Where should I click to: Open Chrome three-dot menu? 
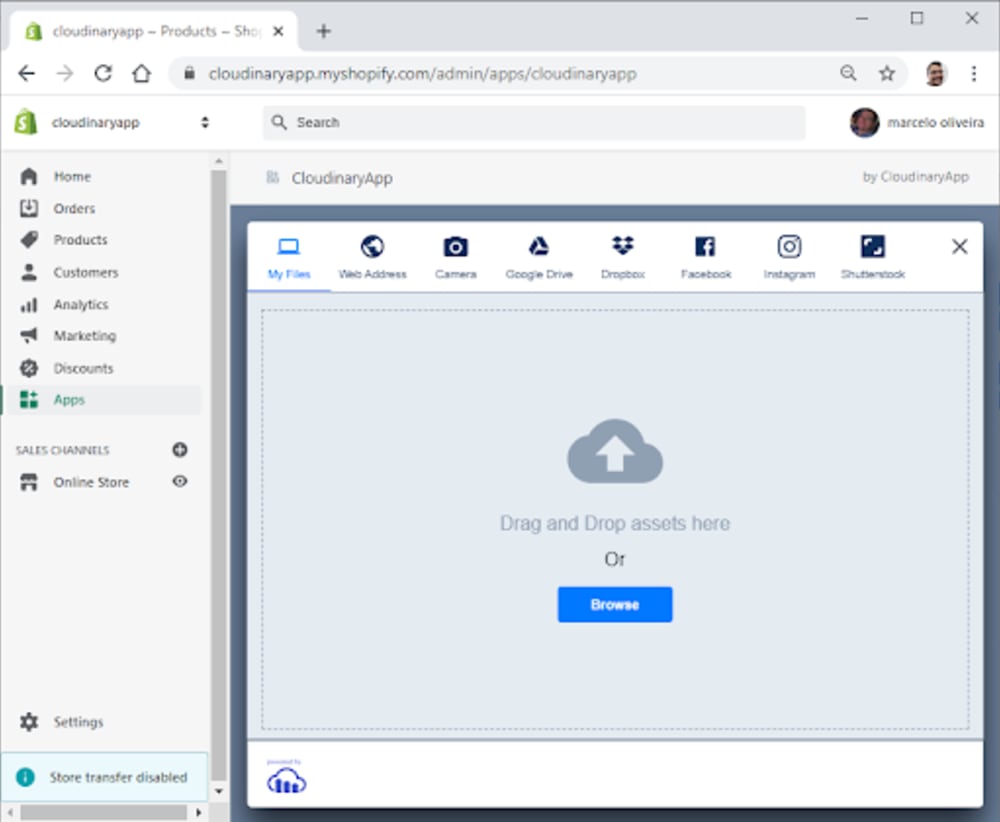click(x=974, y=73)
